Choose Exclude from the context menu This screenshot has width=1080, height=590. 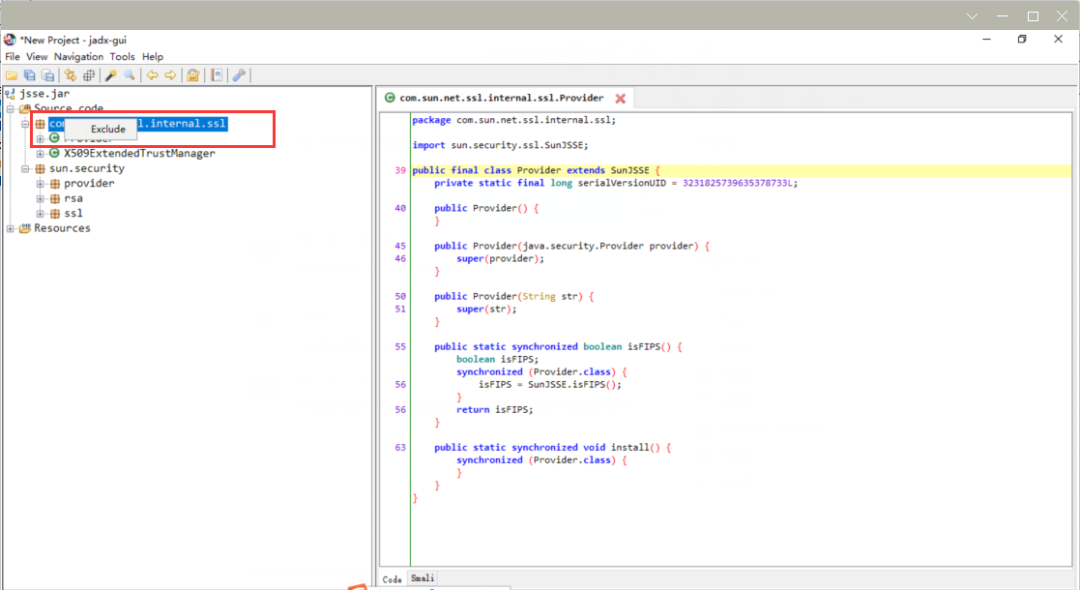[108, 129]
